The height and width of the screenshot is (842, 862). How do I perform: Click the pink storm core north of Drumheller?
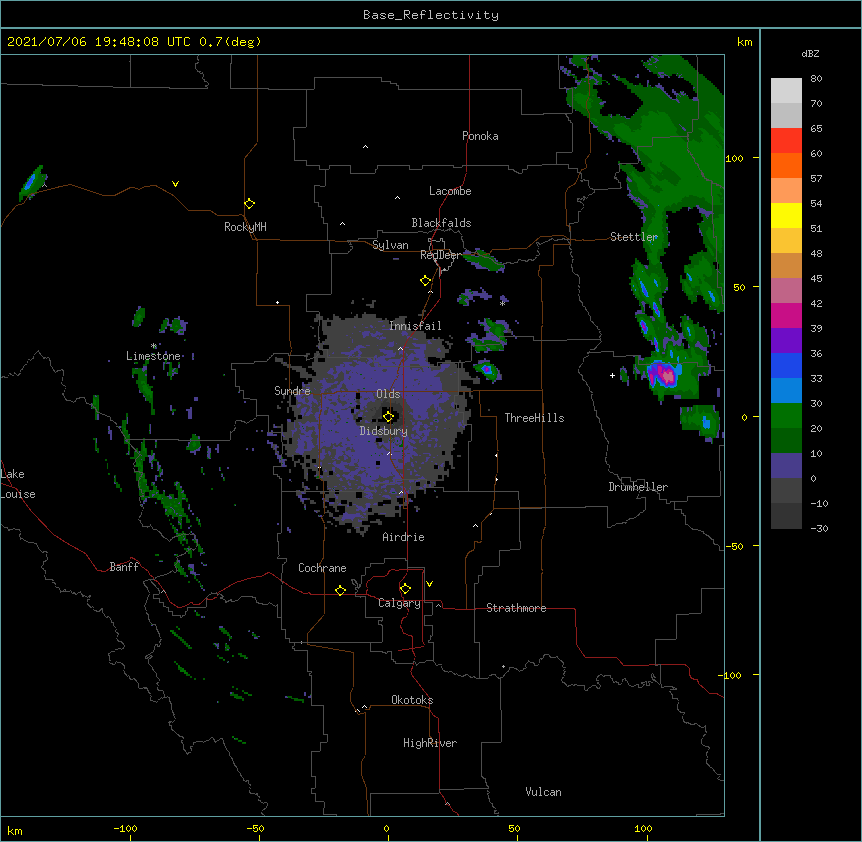667,376
